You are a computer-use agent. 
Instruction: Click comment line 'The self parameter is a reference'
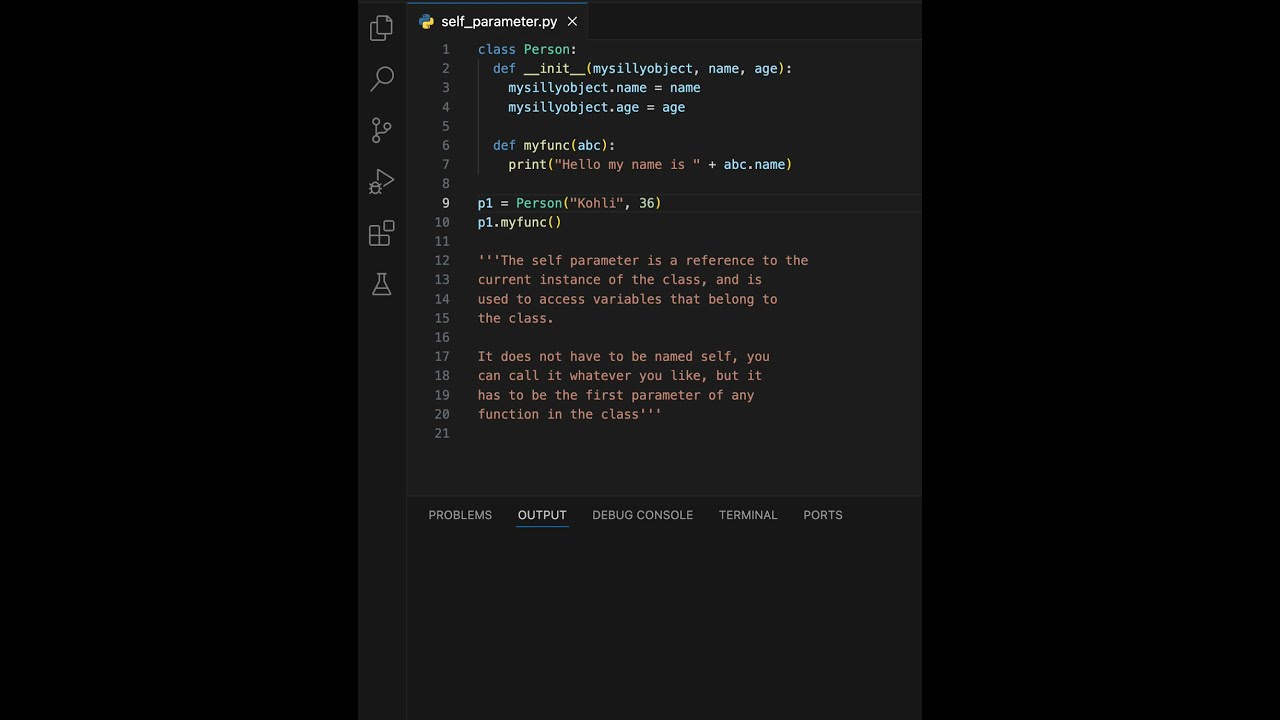643,260
